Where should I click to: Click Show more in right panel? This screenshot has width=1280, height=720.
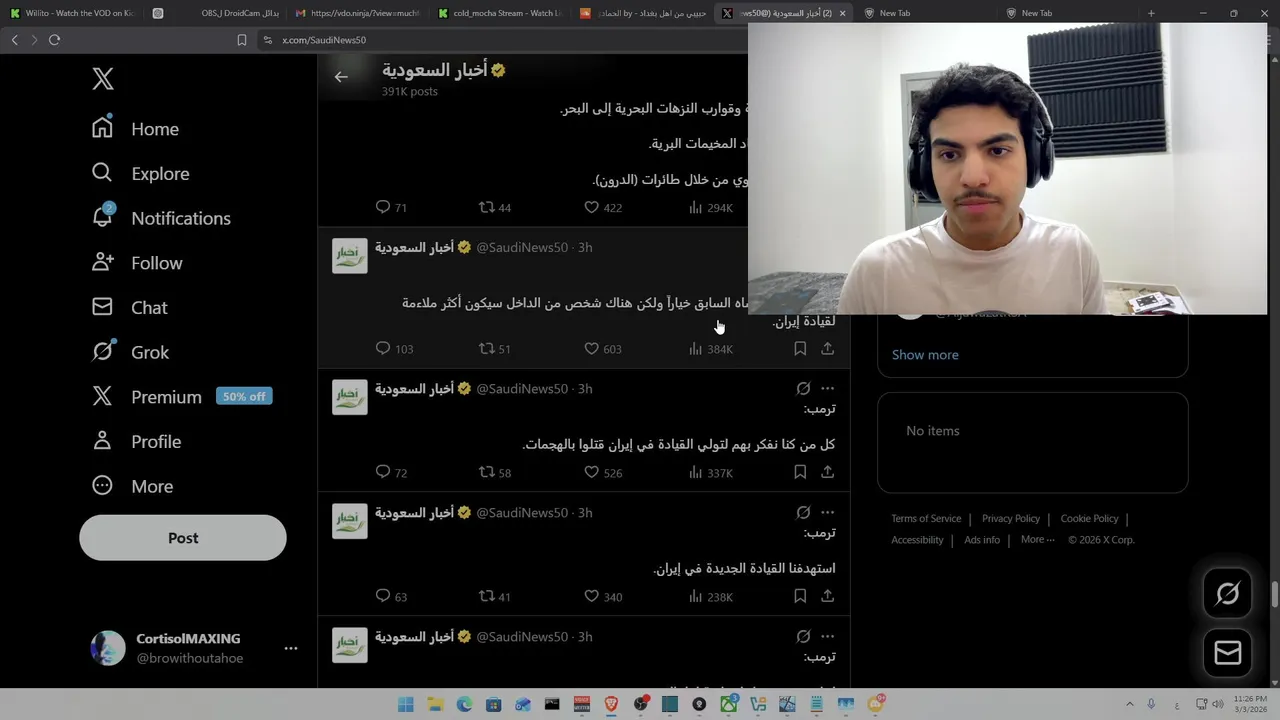(925, 355)
